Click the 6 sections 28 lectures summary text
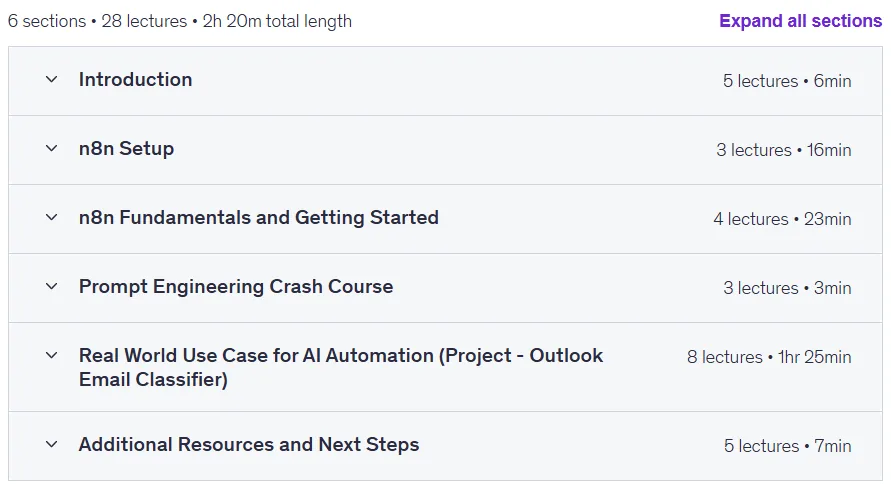 click(180, 22)
